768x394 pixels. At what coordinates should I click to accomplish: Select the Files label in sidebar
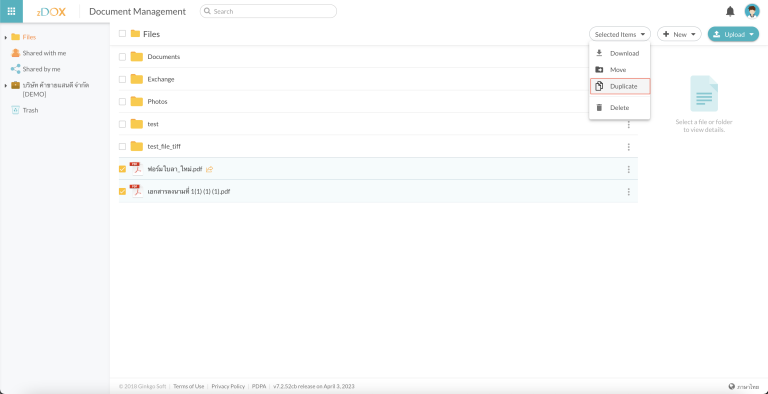point(29,37)
